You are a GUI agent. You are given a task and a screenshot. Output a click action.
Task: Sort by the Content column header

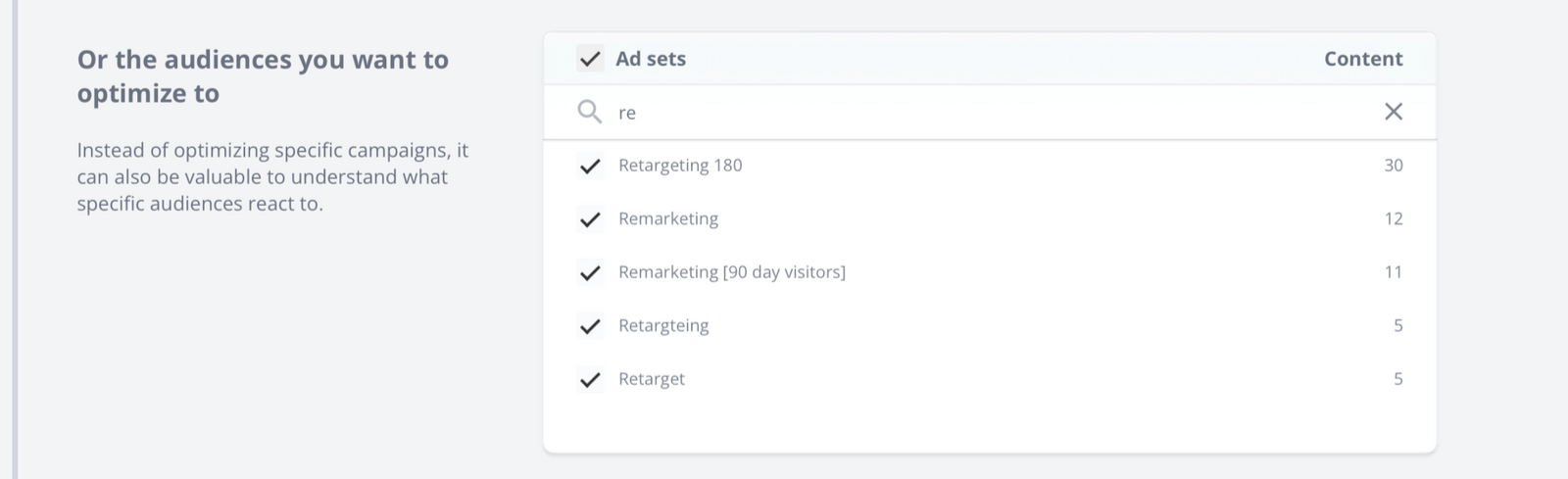coord(1363,59)
